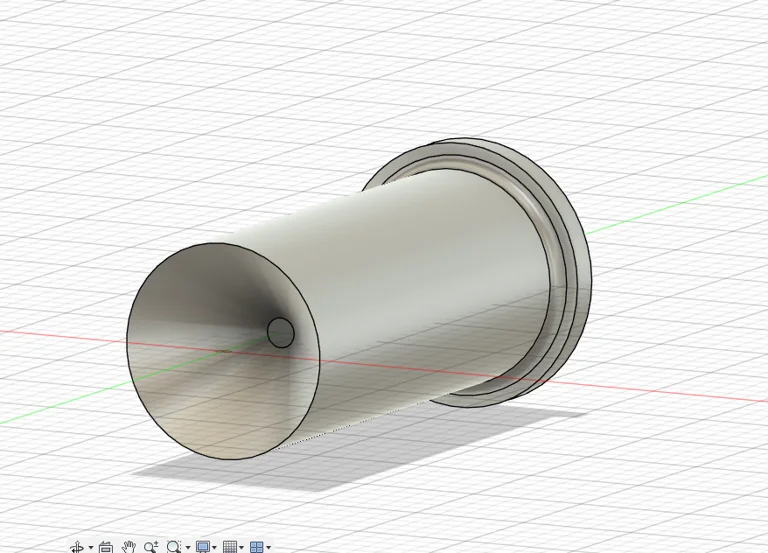The width and height of the screenshot is (768, 553).
Task: Open the Orbit tool dropdown arrow
Action: [91, 548]
